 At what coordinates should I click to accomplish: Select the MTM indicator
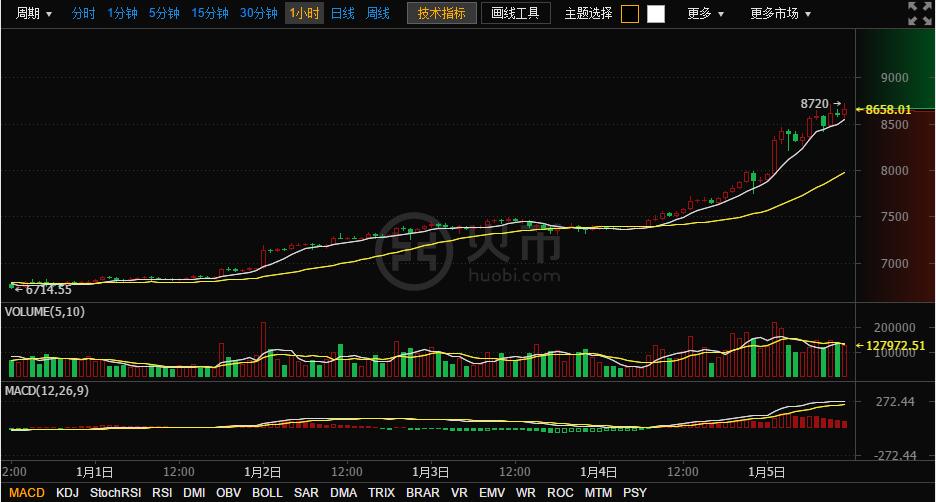pos(598,493)
